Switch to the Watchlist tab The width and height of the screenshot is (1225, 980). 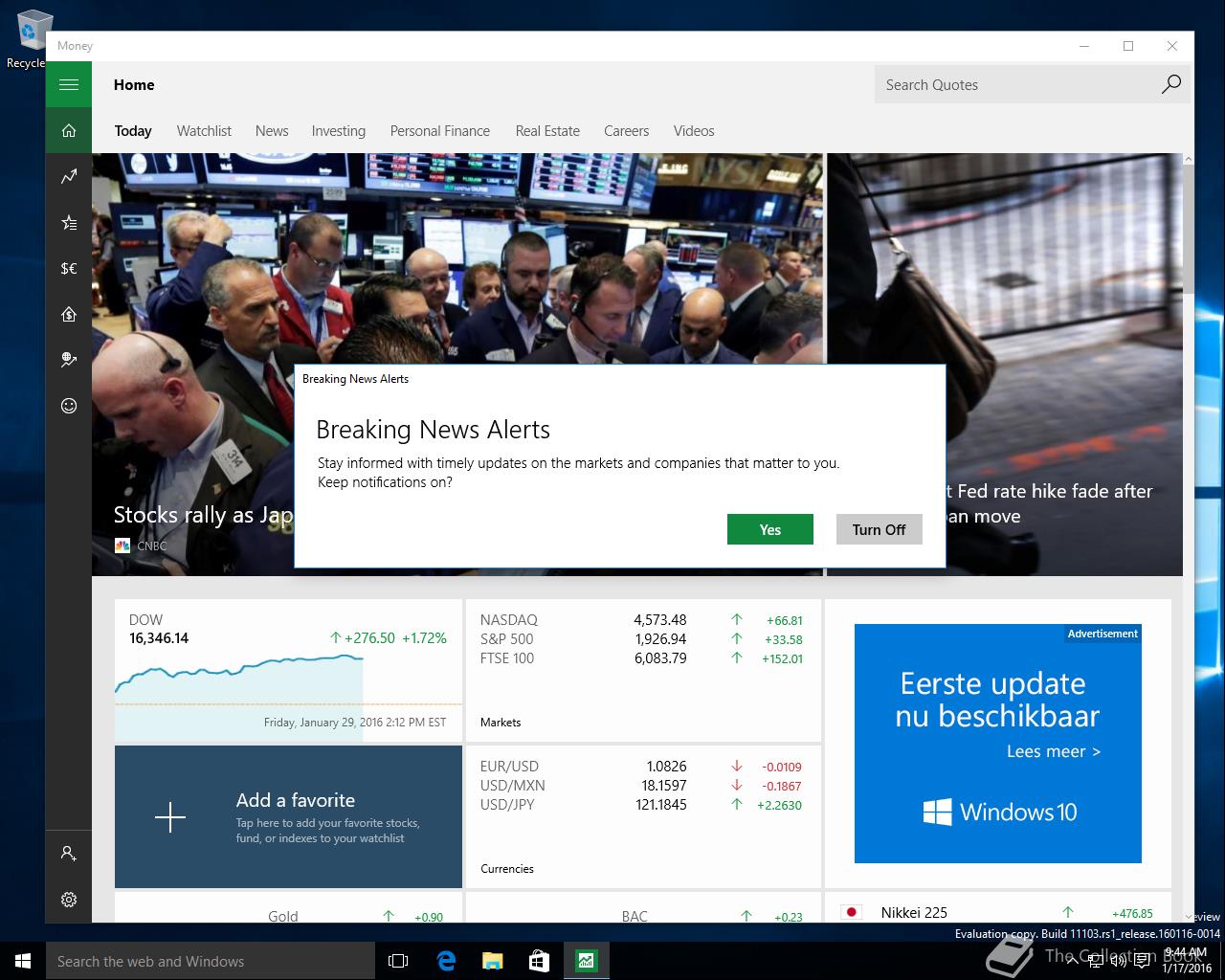(204, 131)
